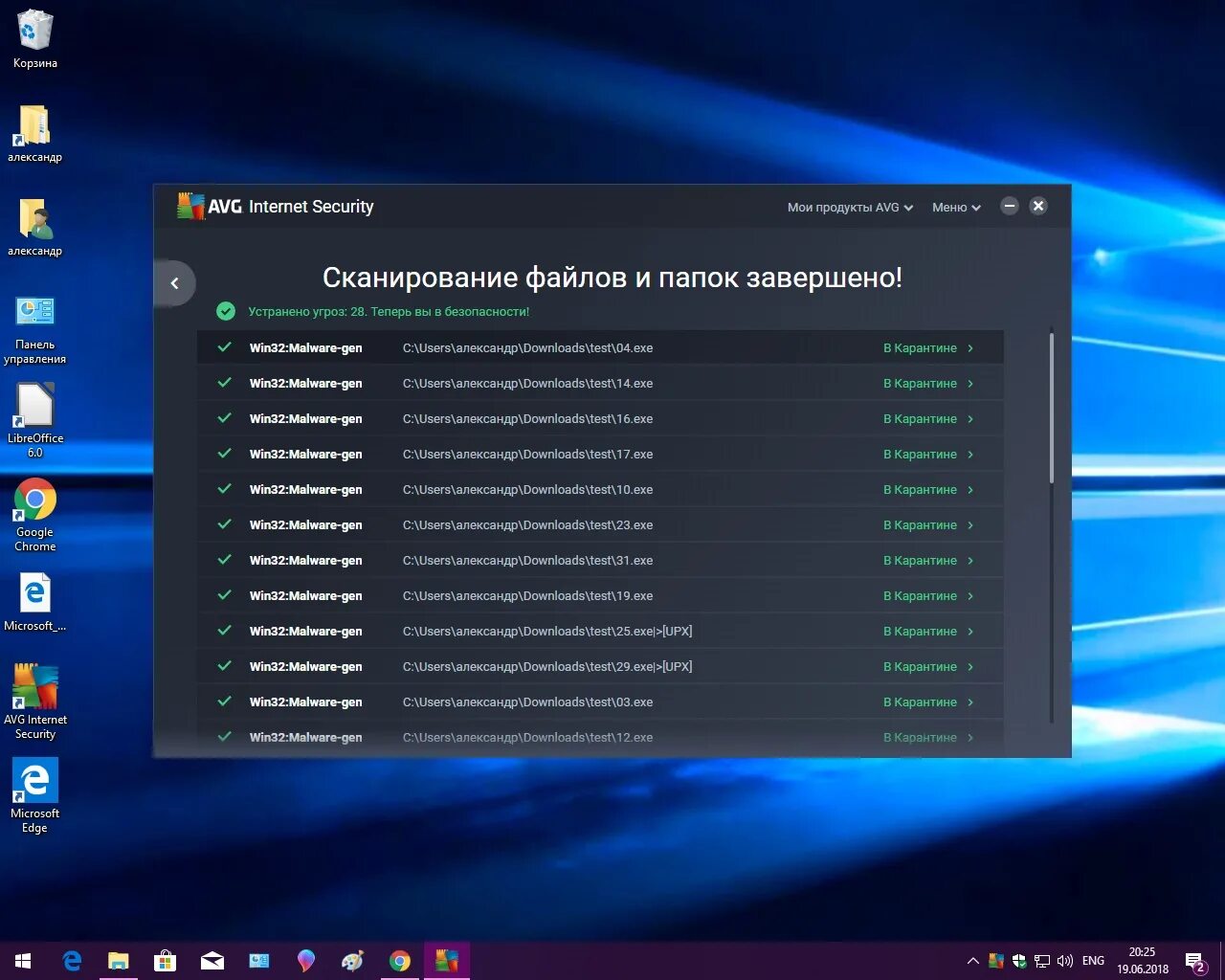Screen dimensions: 1225x980
Task: Expand quarantine details for test\31.exe
Action: pyautogui.click(x=970, y=561)
